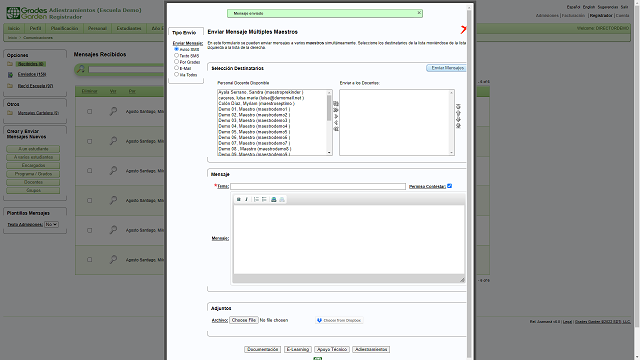This screenshot has height=360, width=640.
Task: Open the Inicio menu
Action: pyautogui.click(x=14, y=28)
